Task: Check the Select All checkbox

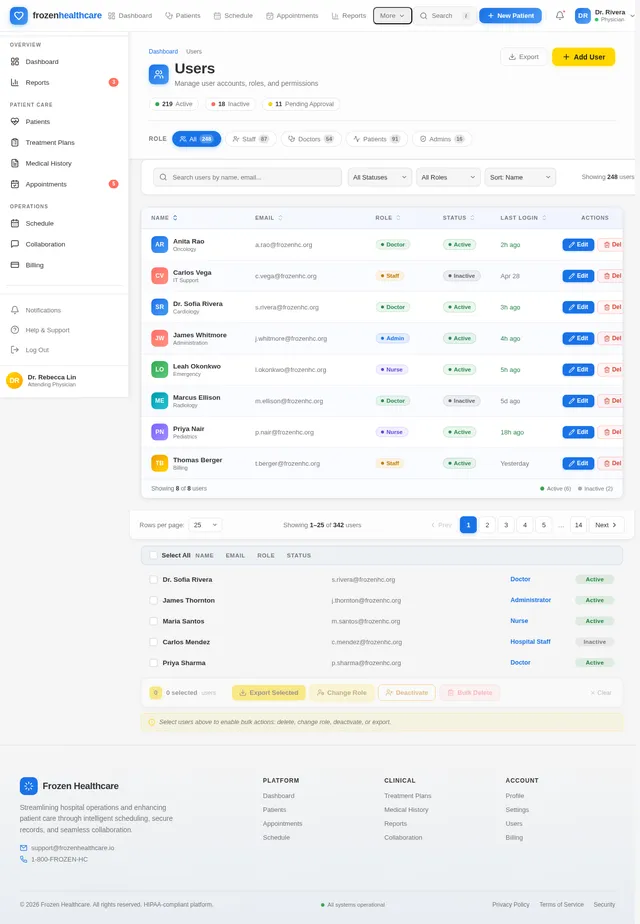Action: (x=153, y=555)
